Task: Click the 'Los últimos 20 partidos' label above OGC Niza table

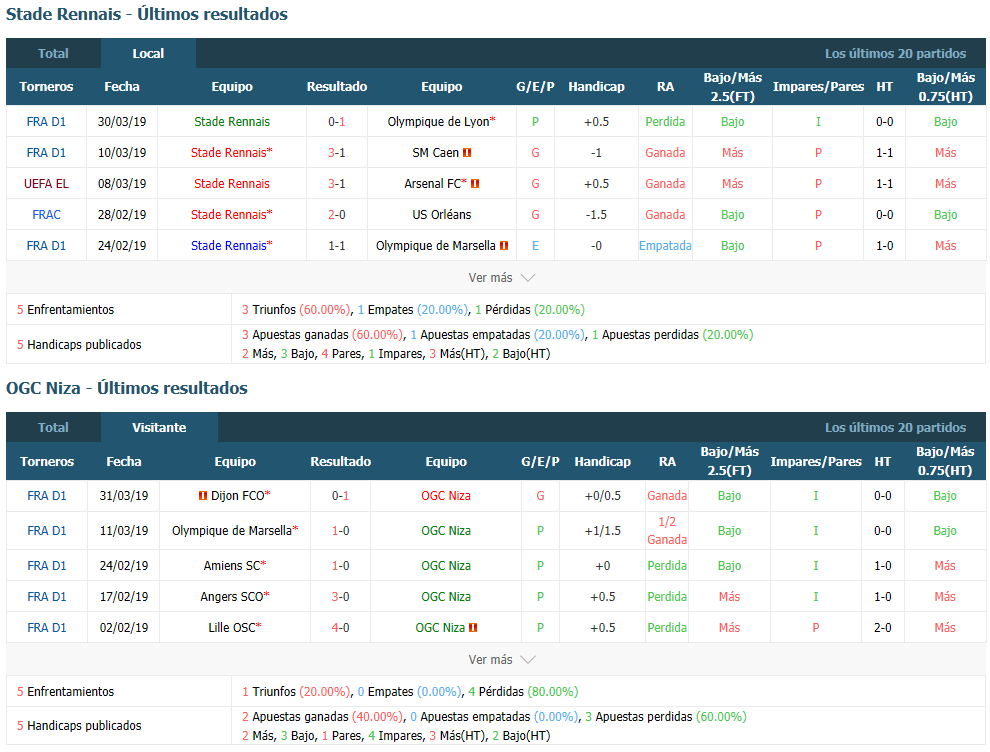Action: pos(895,427)
